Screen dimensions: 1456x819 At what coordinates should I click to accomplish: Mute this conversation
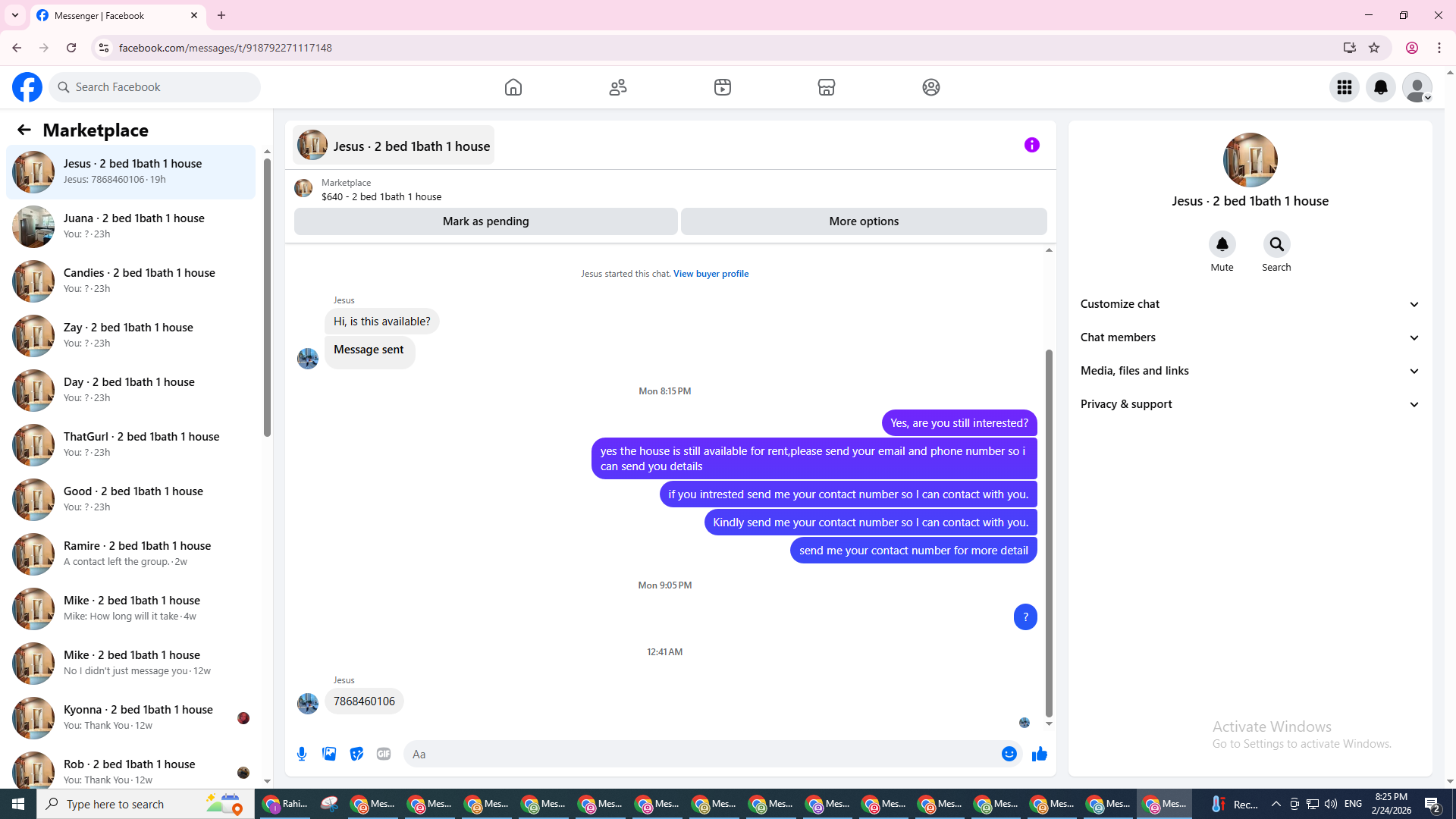(1222, 244)
